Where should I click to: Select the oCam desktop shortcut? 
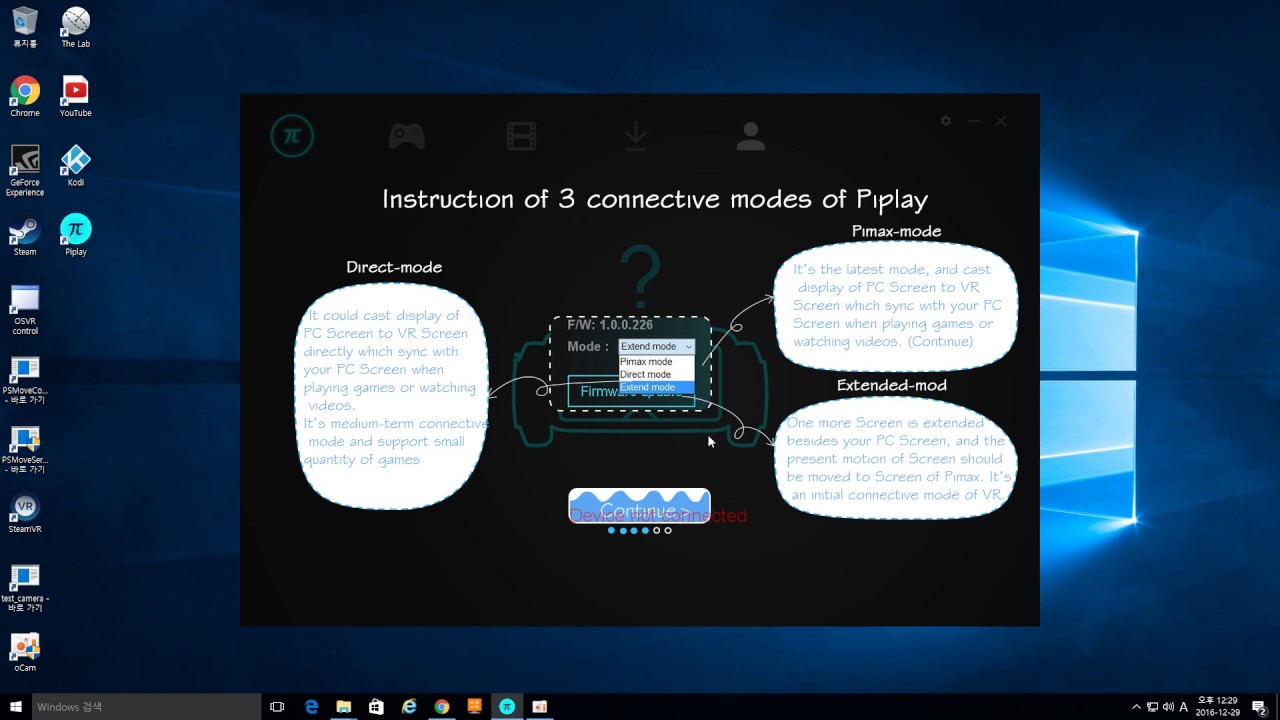click(25, 653)
